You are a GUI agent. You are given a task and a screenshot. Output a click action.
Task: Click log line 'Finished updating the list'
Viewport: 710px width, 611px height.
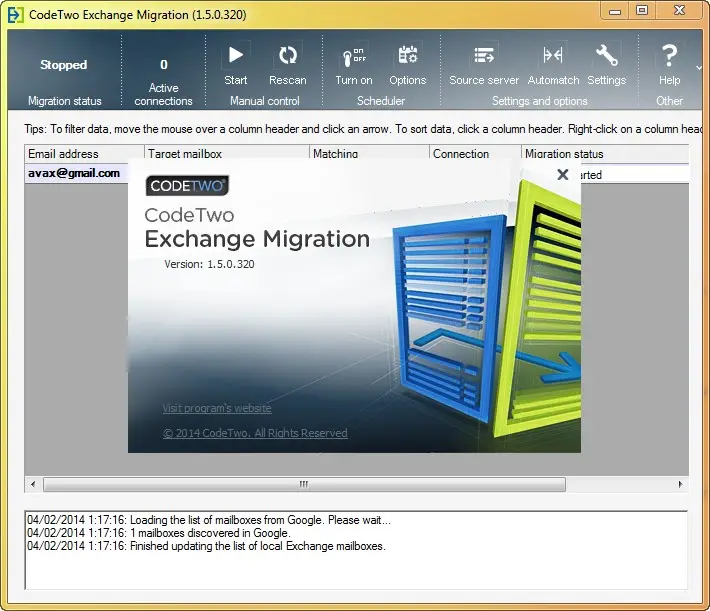click(206, 546)
